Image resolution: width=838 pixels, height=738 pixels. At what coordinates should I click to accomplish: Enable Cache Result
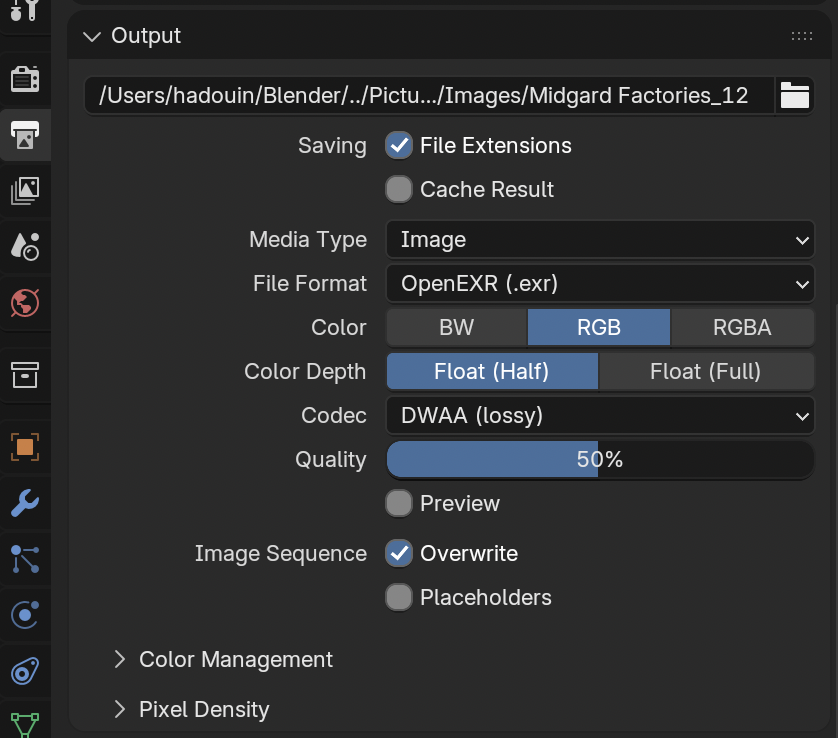pyautogui.click(x=399, y=189)
